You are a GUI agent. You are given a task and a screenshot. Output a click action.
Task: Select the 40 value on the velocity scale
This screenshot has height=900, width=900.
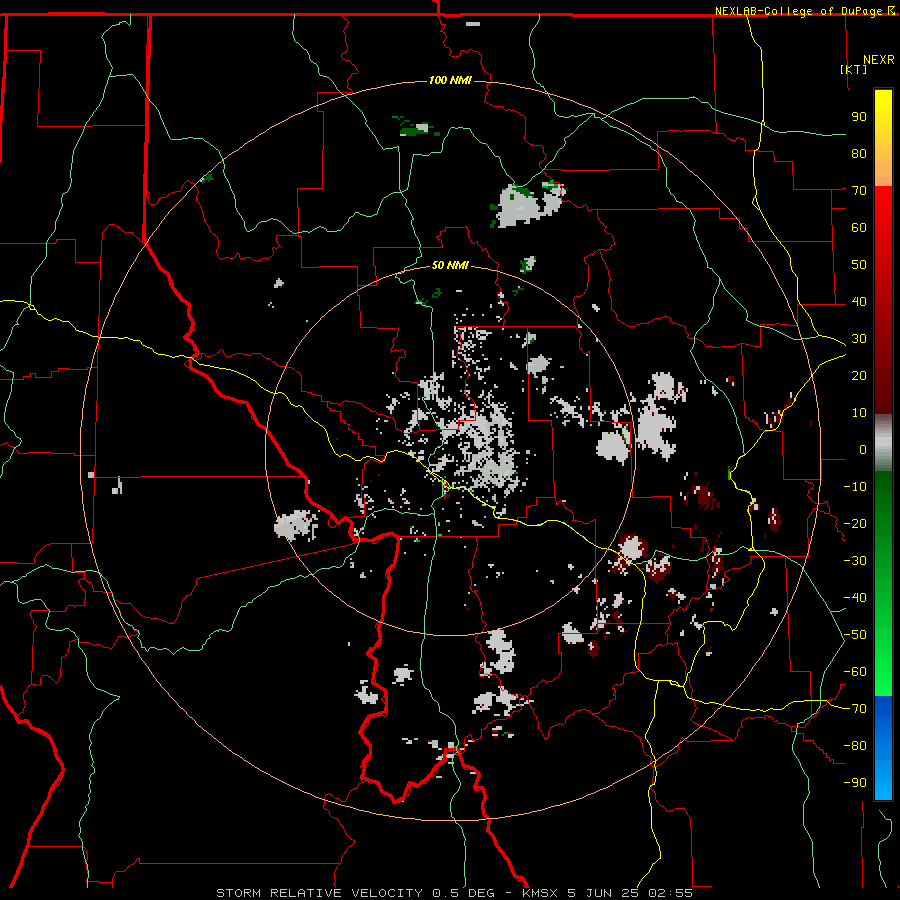859,301
